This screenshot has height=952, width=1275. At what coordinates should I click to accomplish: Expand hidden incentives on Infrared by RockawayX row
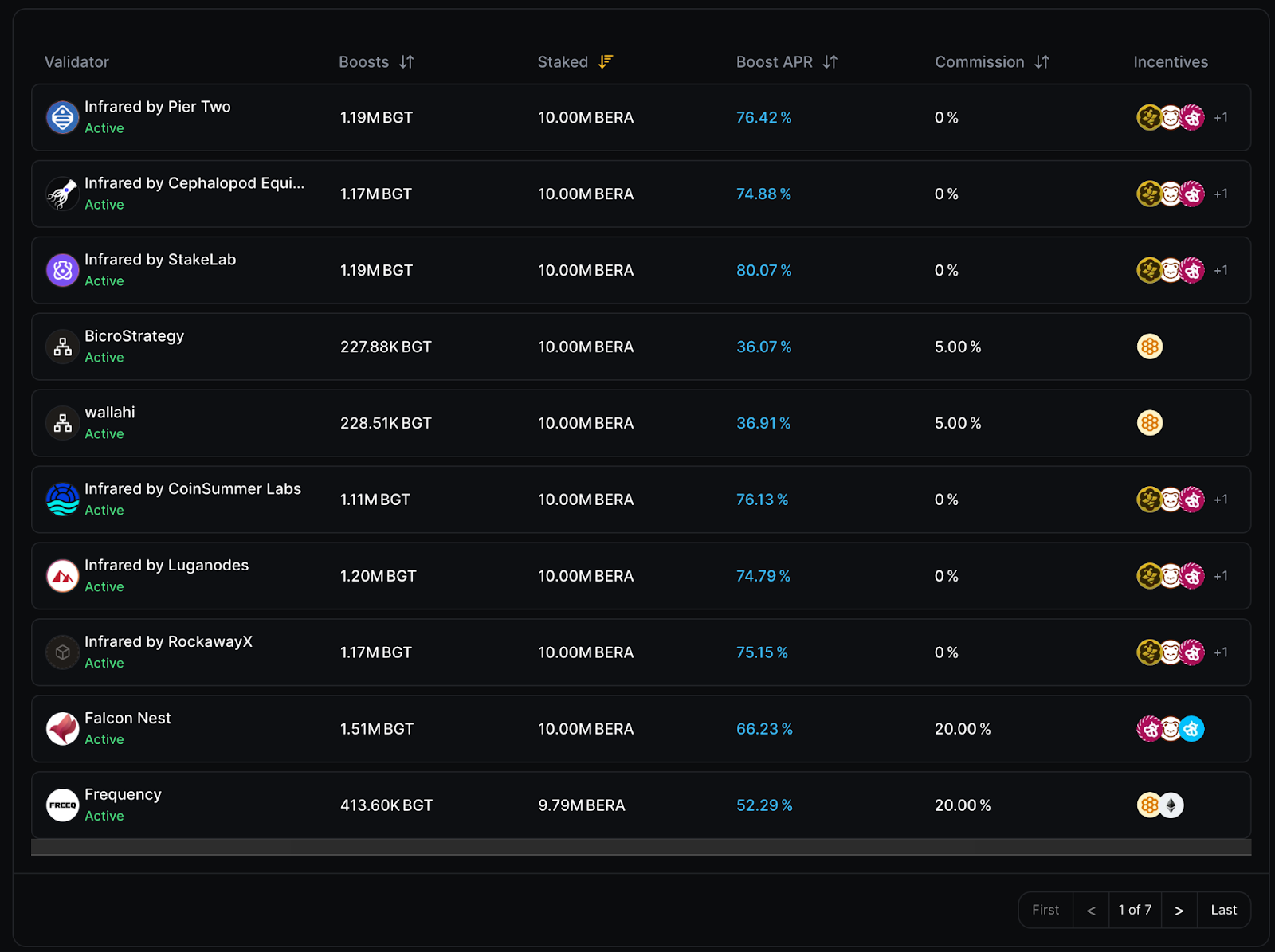pyautogui.click(x=1221, y=652)
